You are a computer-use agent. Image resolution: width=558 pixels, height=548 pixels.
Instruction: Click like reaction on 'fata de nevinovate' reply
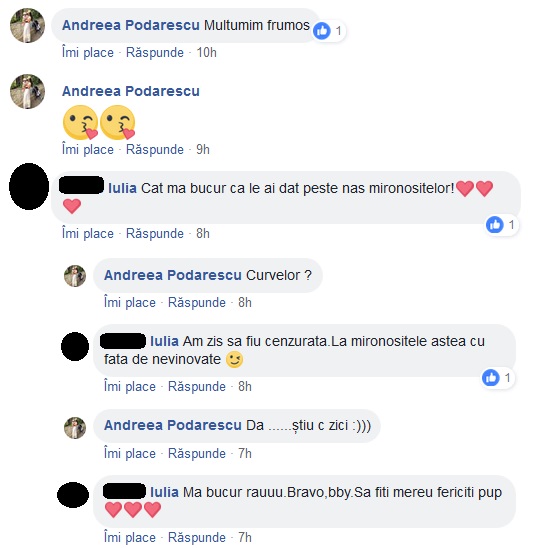pyautogui.click(x=491, y=378)
